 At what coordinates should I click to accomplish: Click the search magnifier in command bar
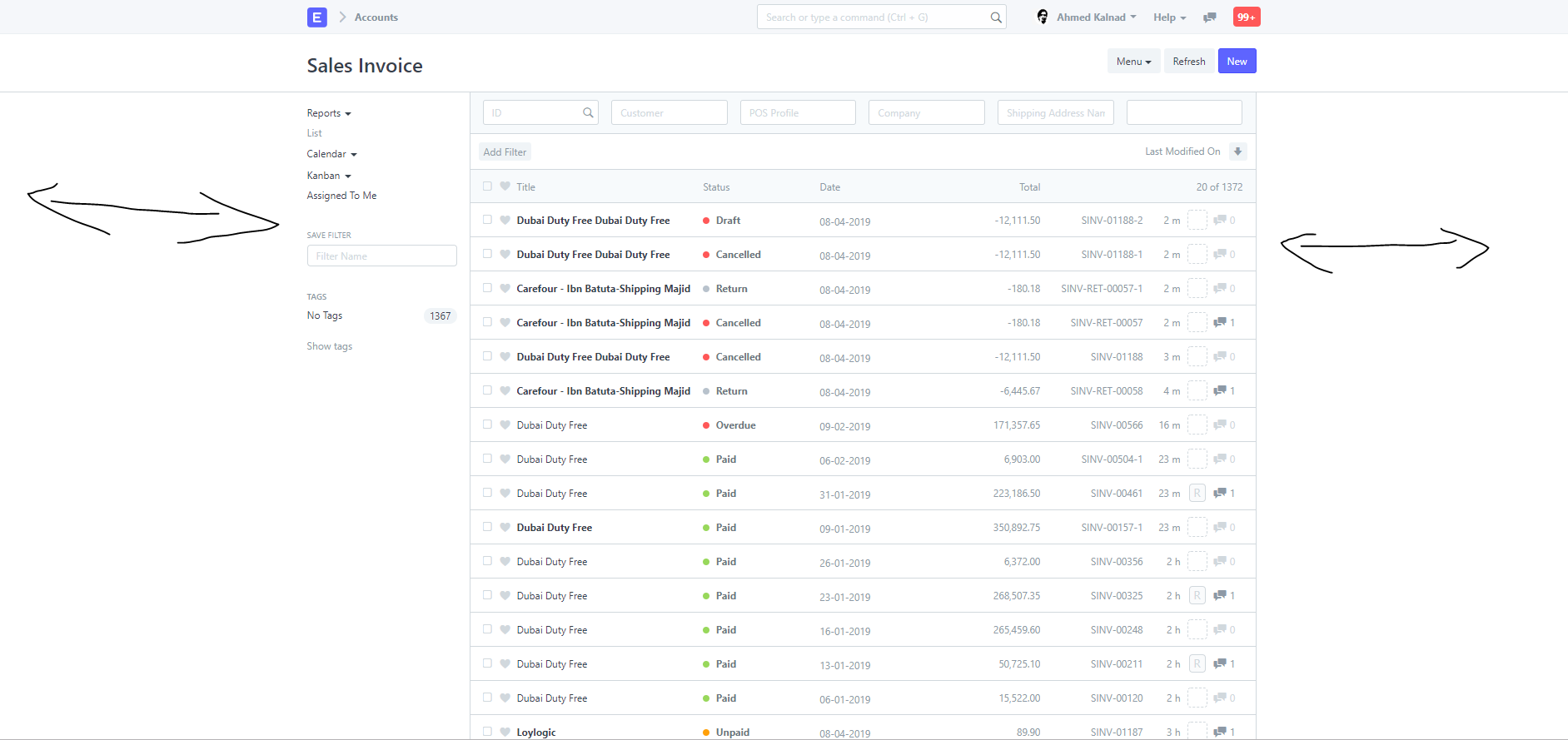tap(995, 17)
